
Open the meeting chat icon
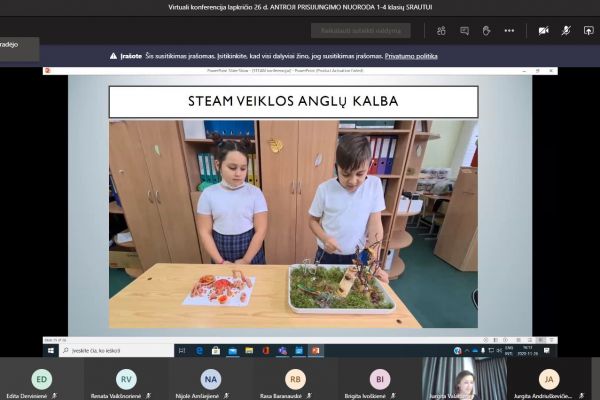click(464, 31)
